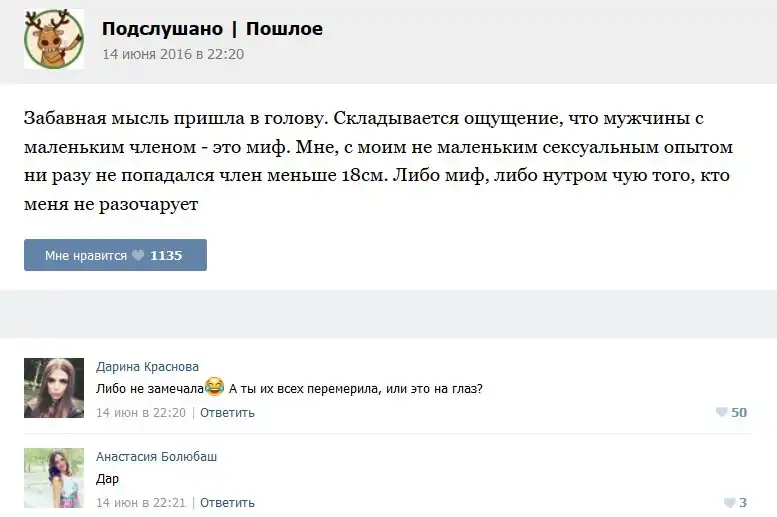Open the Подслушано | Пошлое group page

coord(212,29)
